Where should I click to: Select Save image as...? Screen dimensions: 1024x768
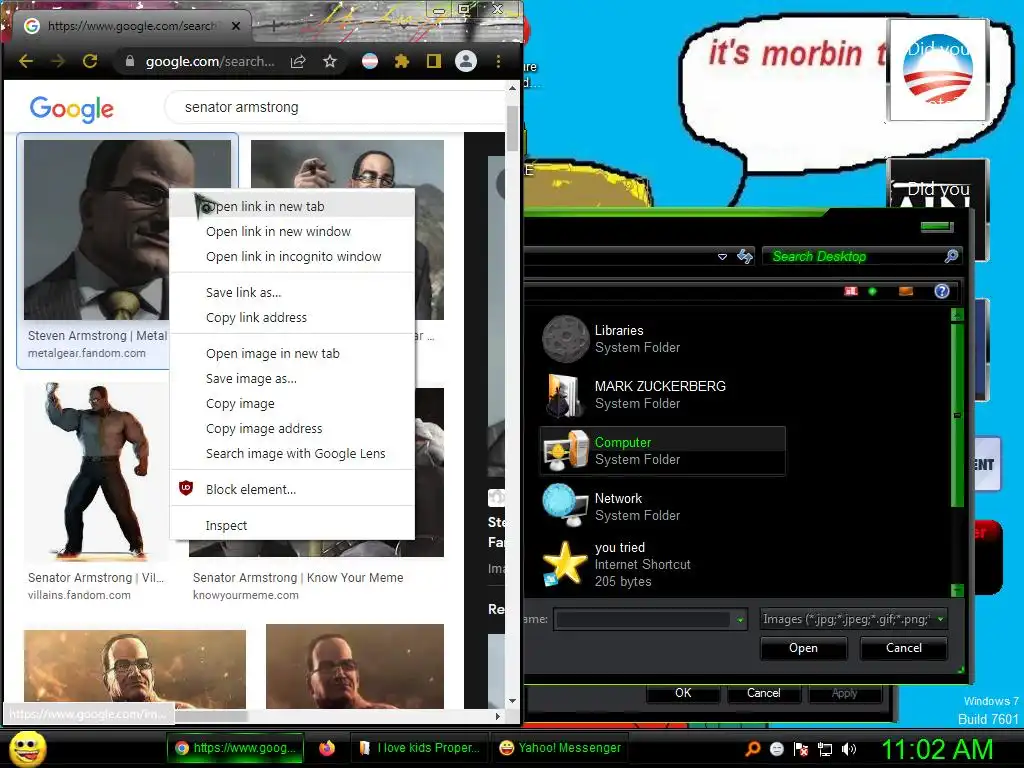[292, 379]
